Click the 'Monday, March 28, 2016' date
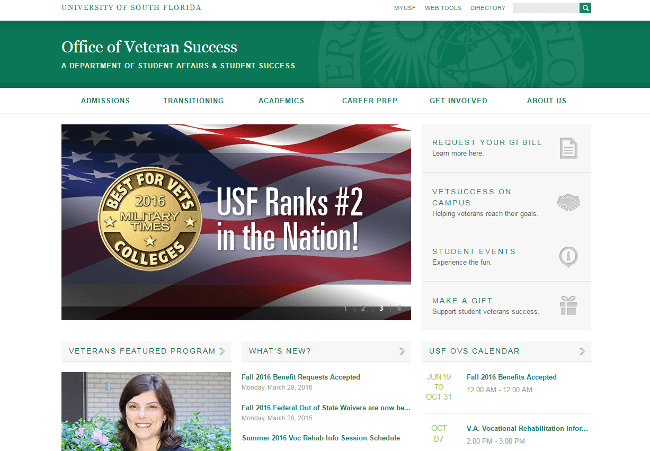 click(x=277, y=388)
